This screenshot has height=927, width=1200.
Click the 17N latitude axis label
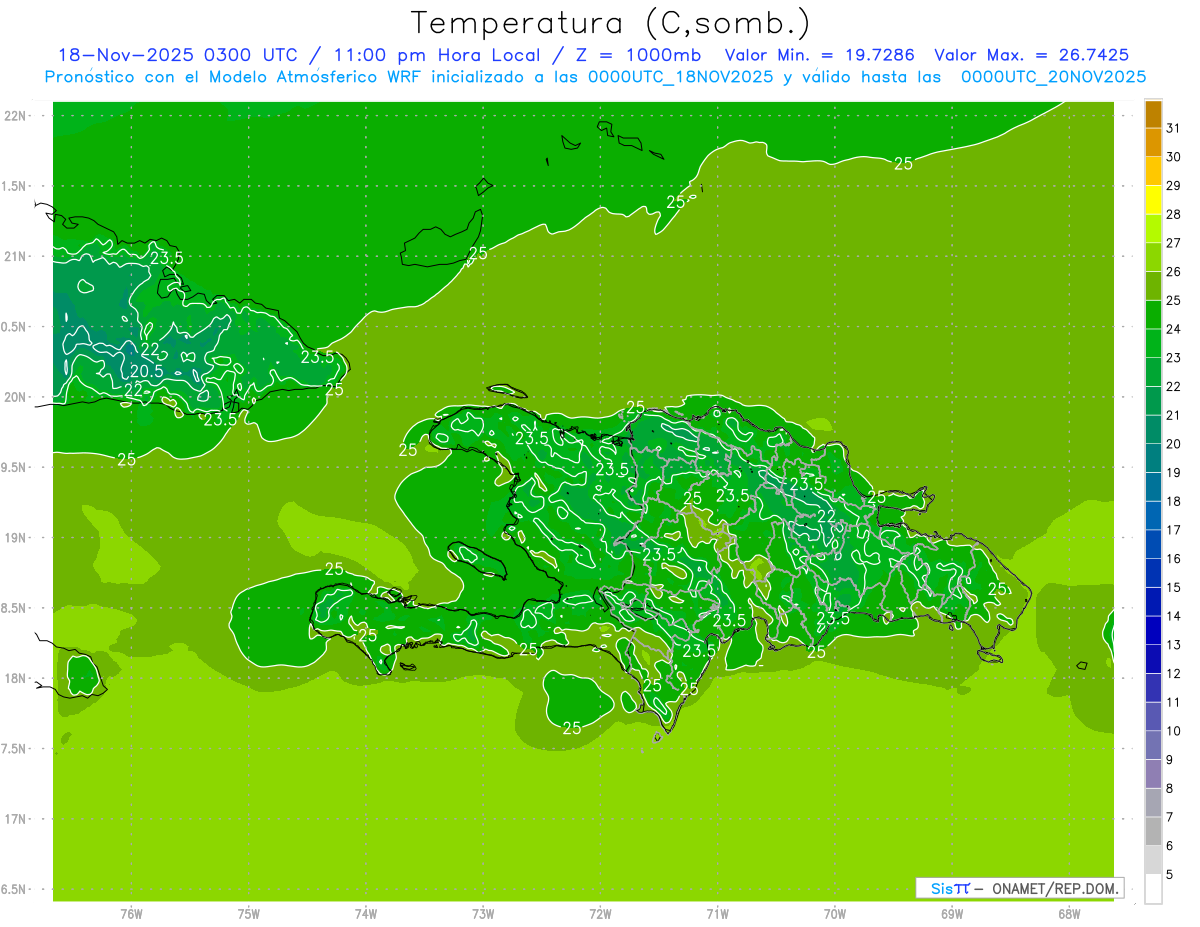16,819
